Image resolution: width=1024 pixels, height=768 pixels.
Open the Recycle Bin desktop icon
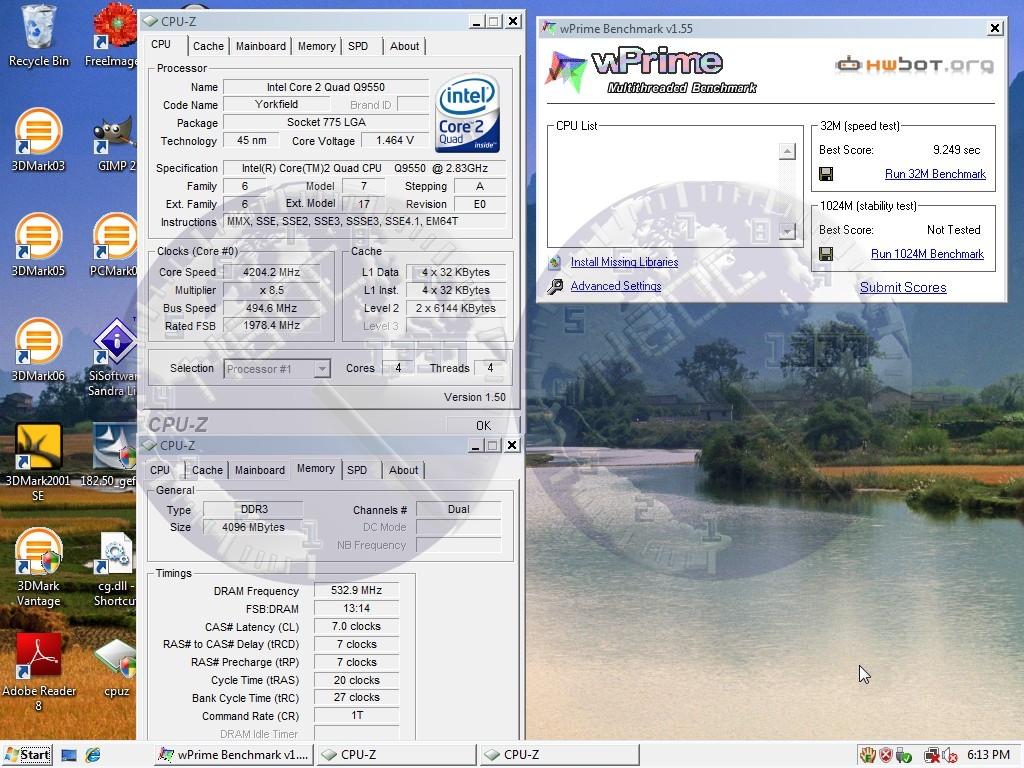click(x=38, y=36)
